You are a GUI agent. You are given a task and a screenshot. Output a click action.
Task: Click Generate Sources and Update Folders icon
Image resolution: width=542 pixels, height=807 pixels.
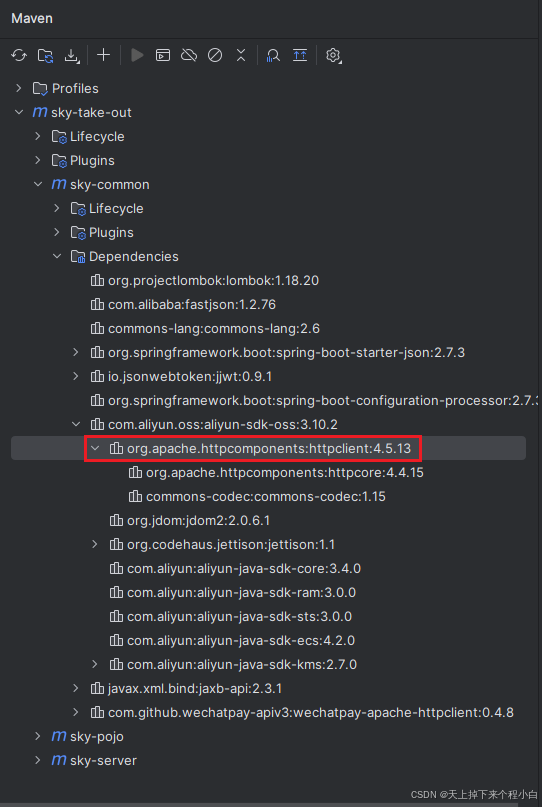[46, 55]
